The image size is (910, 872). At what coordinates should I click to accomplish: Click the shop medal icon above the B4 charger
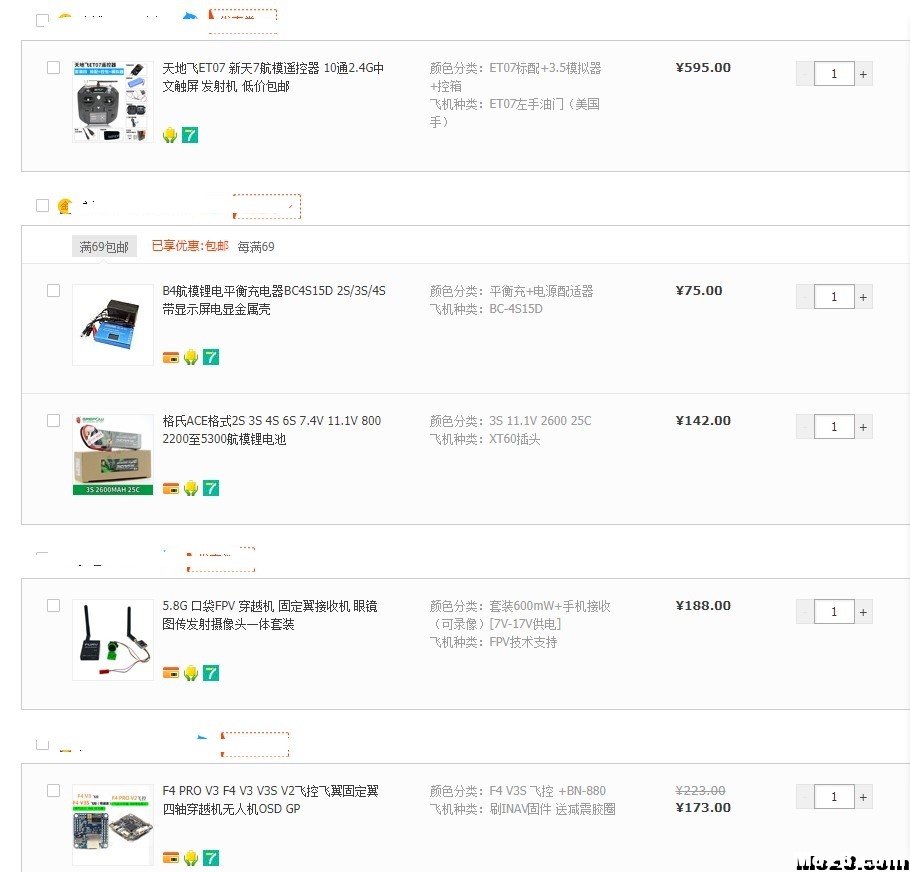(x=65, y=207)
